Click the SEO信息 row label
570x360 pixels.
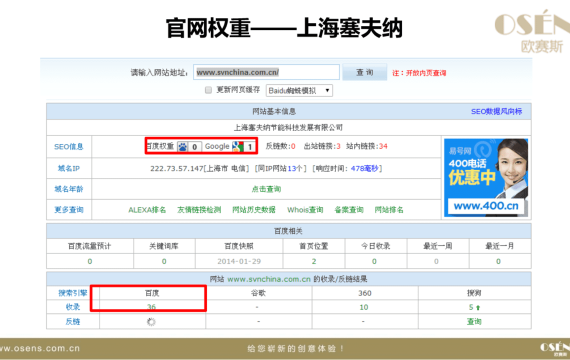(x=69, y=147)
